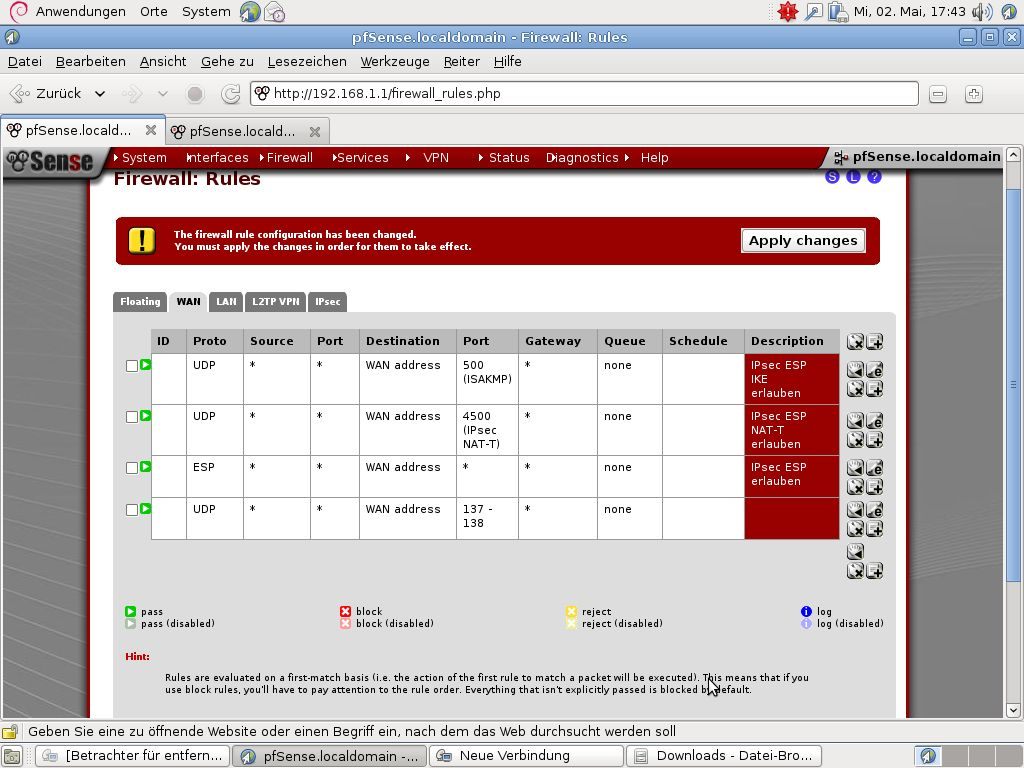1024x768 pixels.
Task: Open the Lesezeichen browser menu
Action: pos(307,61)
